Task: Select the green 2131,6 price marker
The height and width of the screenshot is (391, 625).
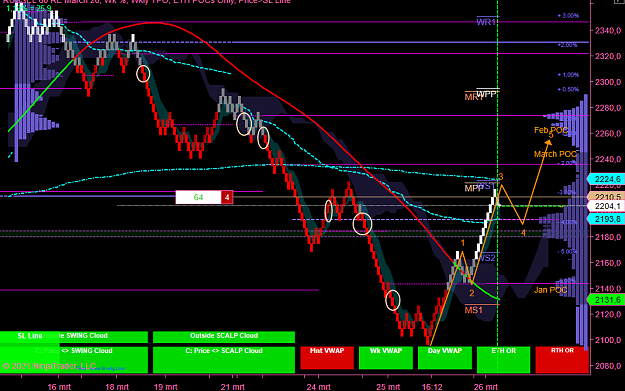Action: [606, 300]
